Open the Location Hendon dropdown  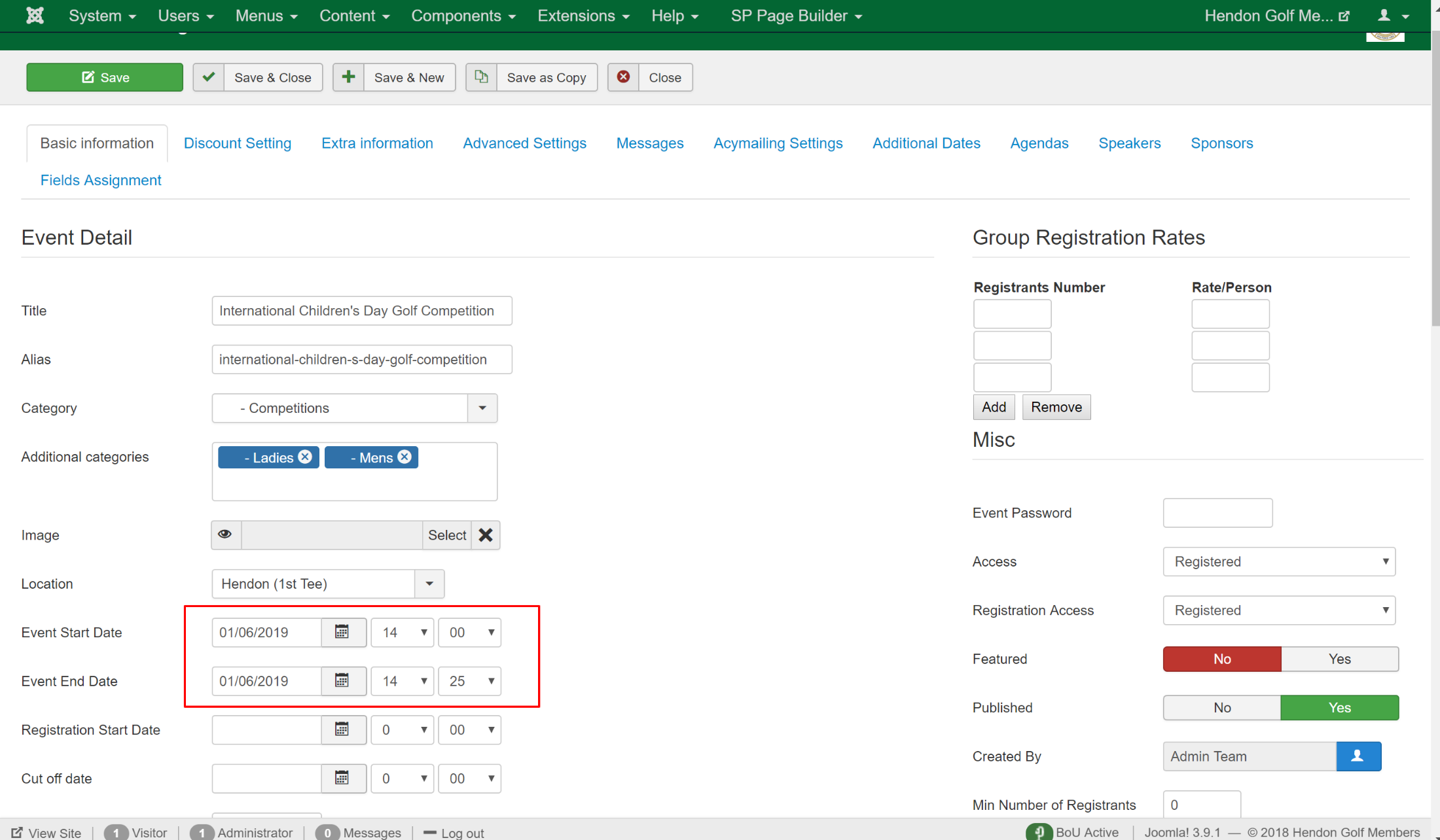(429, 584)
